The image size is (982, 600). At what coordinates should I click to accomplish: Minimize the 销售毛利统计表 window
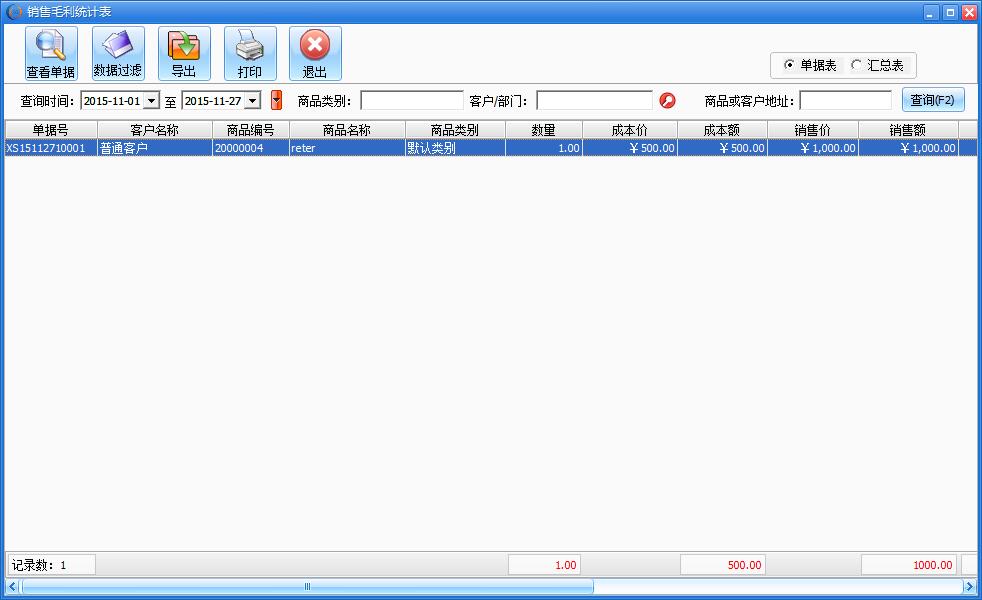[931, 13]
